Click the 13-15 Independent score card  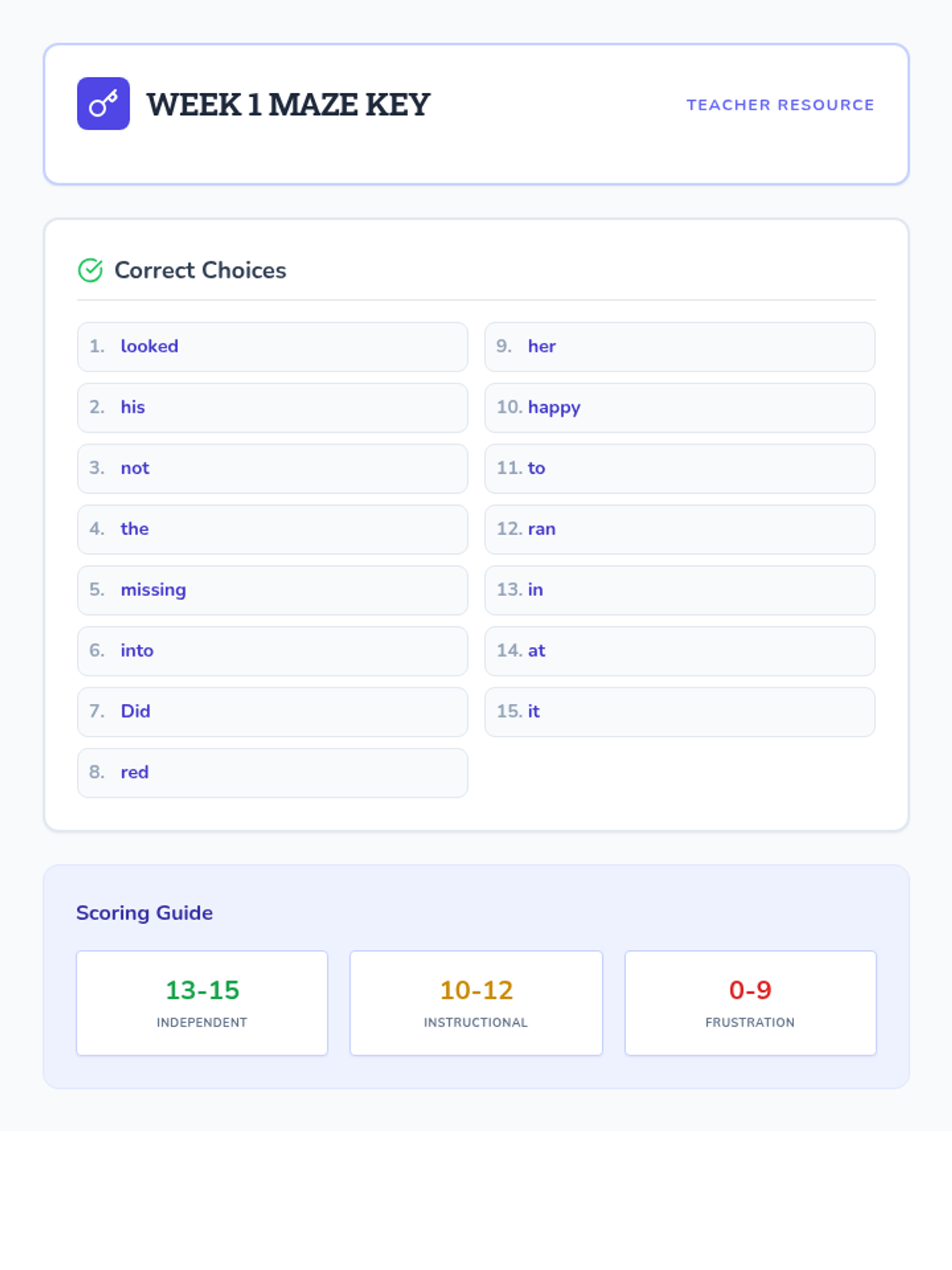coord(202,1003)
